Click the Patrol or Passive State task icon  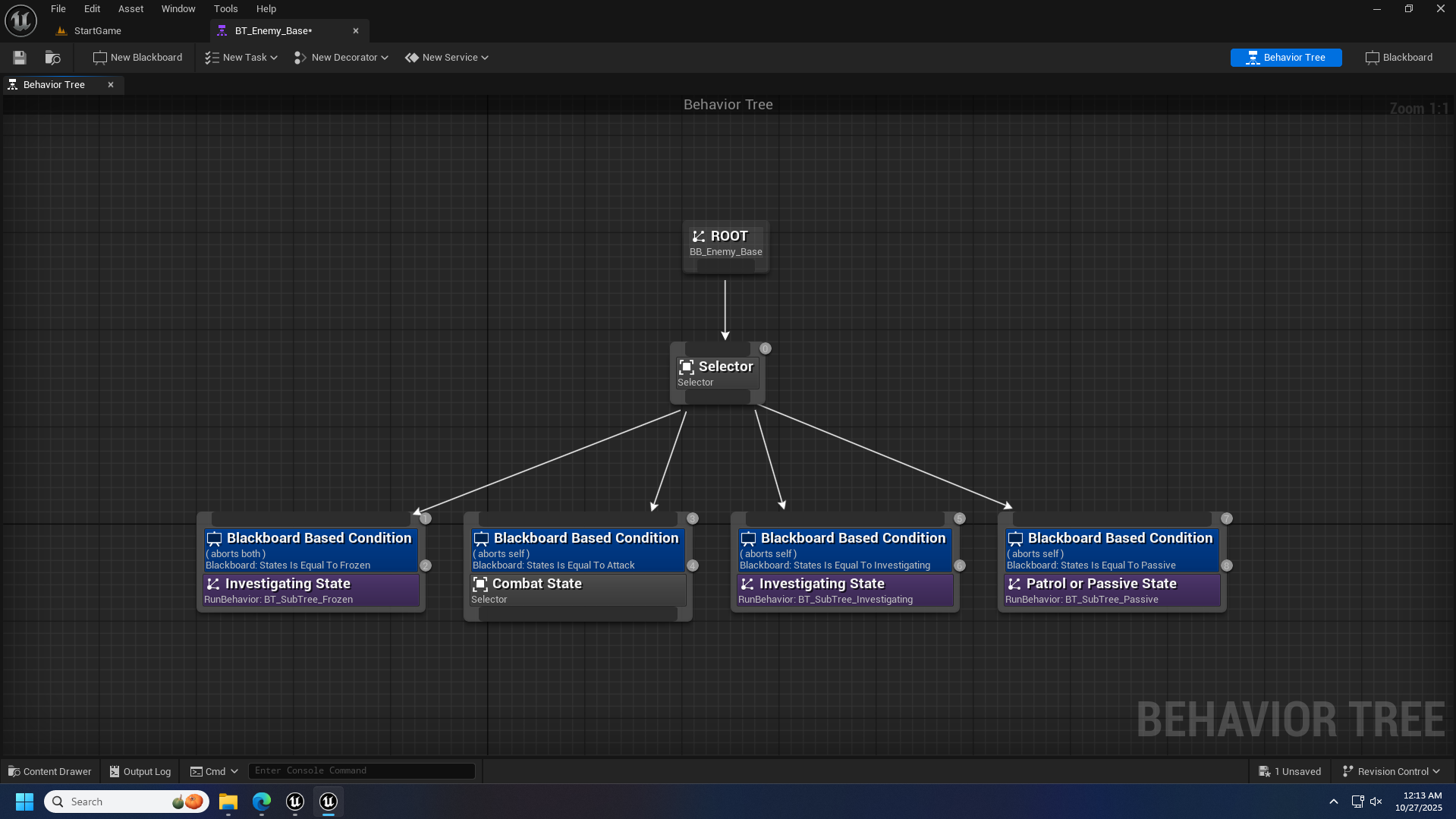click(1014, 584)
